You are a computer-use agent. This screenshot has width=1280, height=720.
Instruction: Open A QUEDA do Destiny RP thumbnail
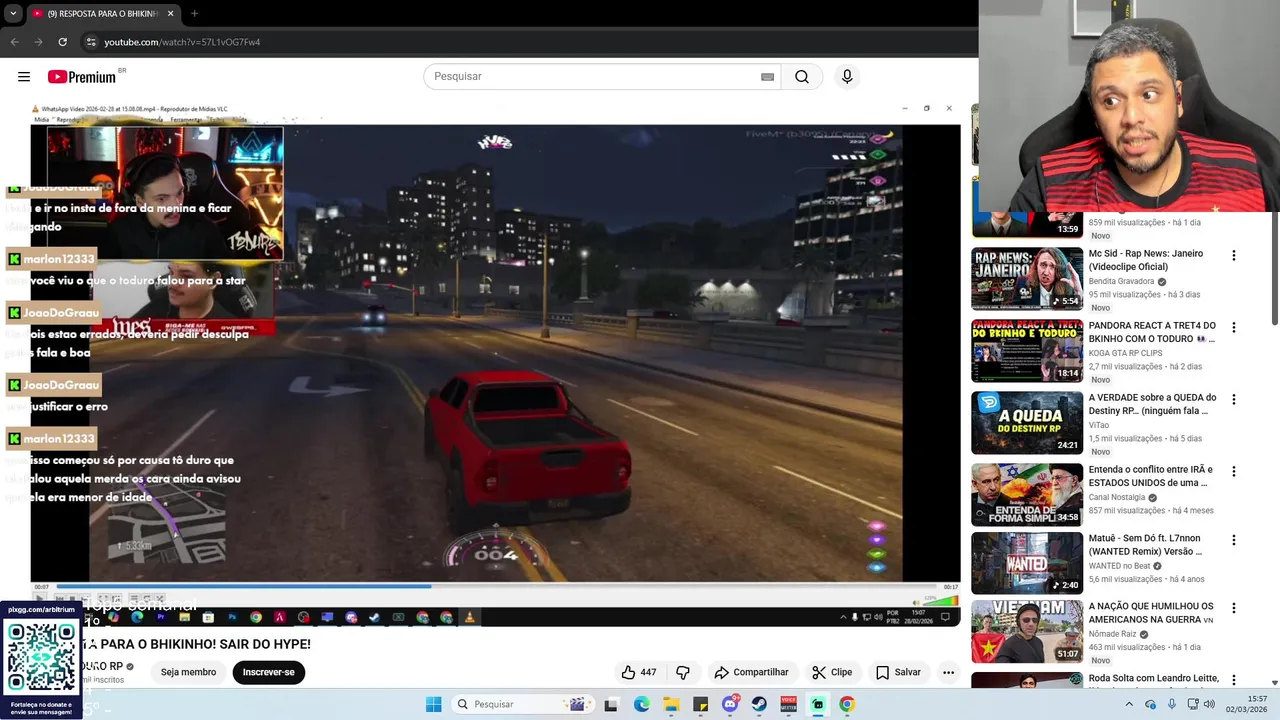point(1027,423)
